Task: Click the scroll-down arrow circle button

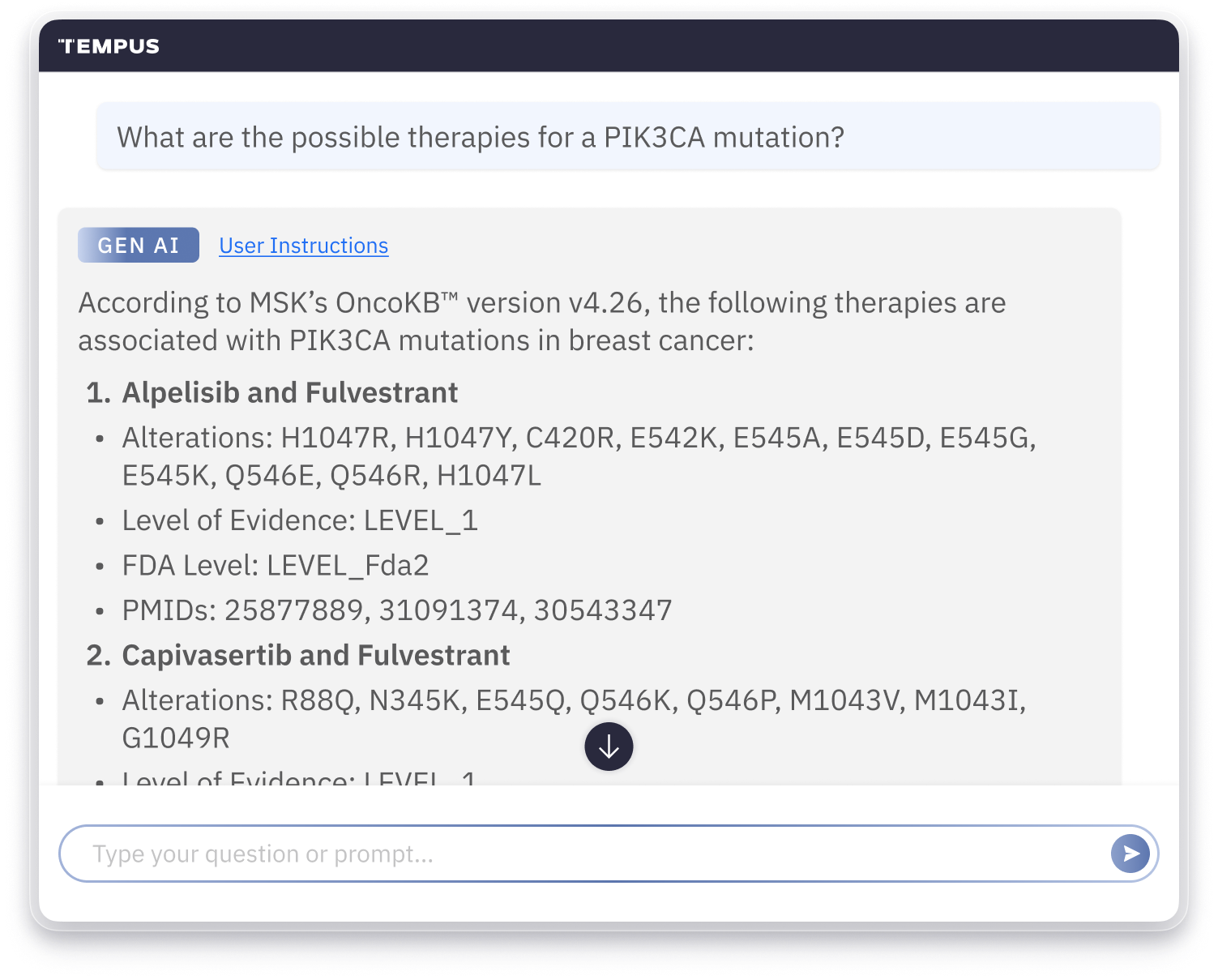Action: (609, 747)
